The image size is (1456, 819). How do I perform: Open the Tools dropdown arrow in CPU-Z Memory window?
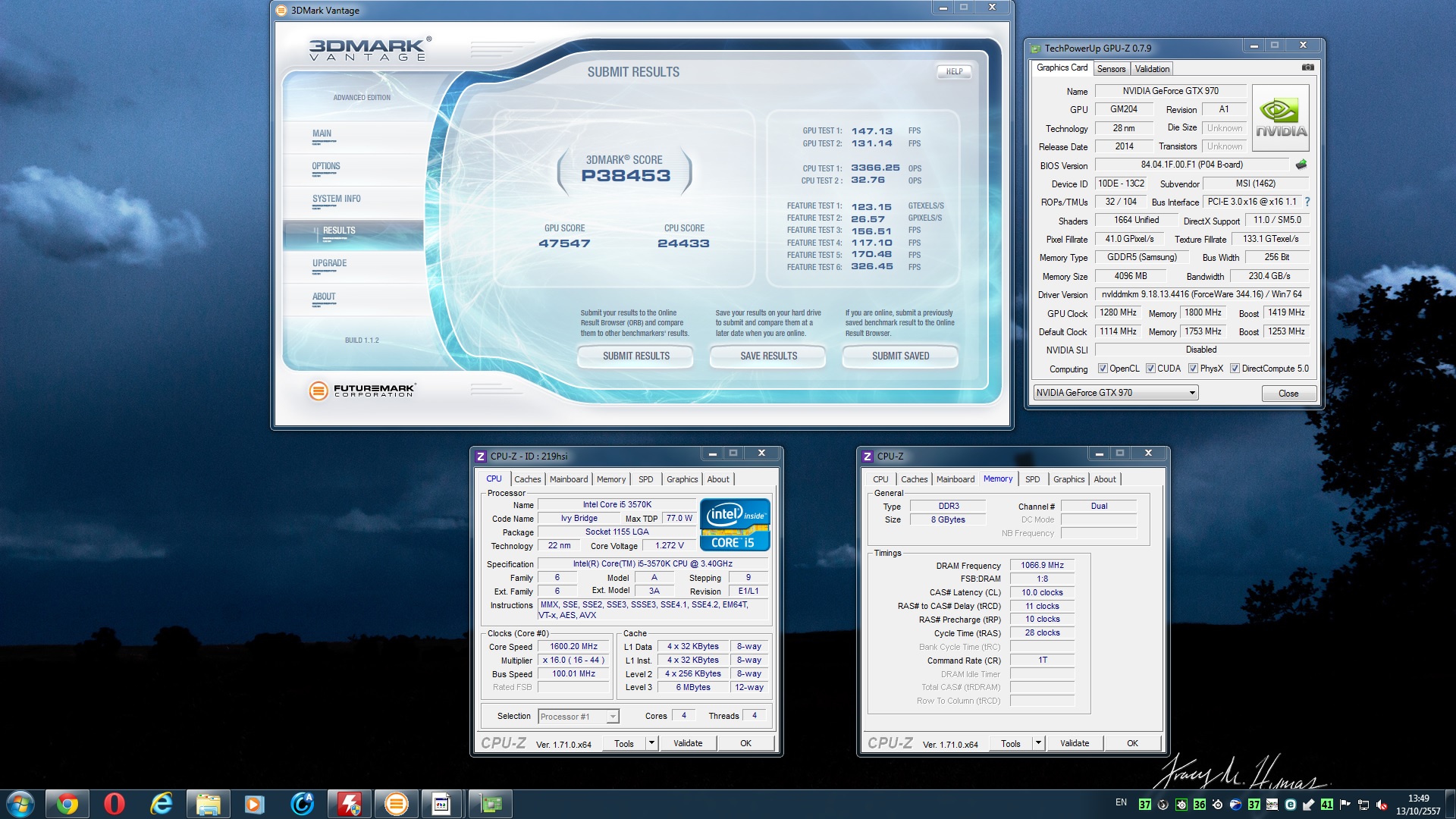(1038, 743)
